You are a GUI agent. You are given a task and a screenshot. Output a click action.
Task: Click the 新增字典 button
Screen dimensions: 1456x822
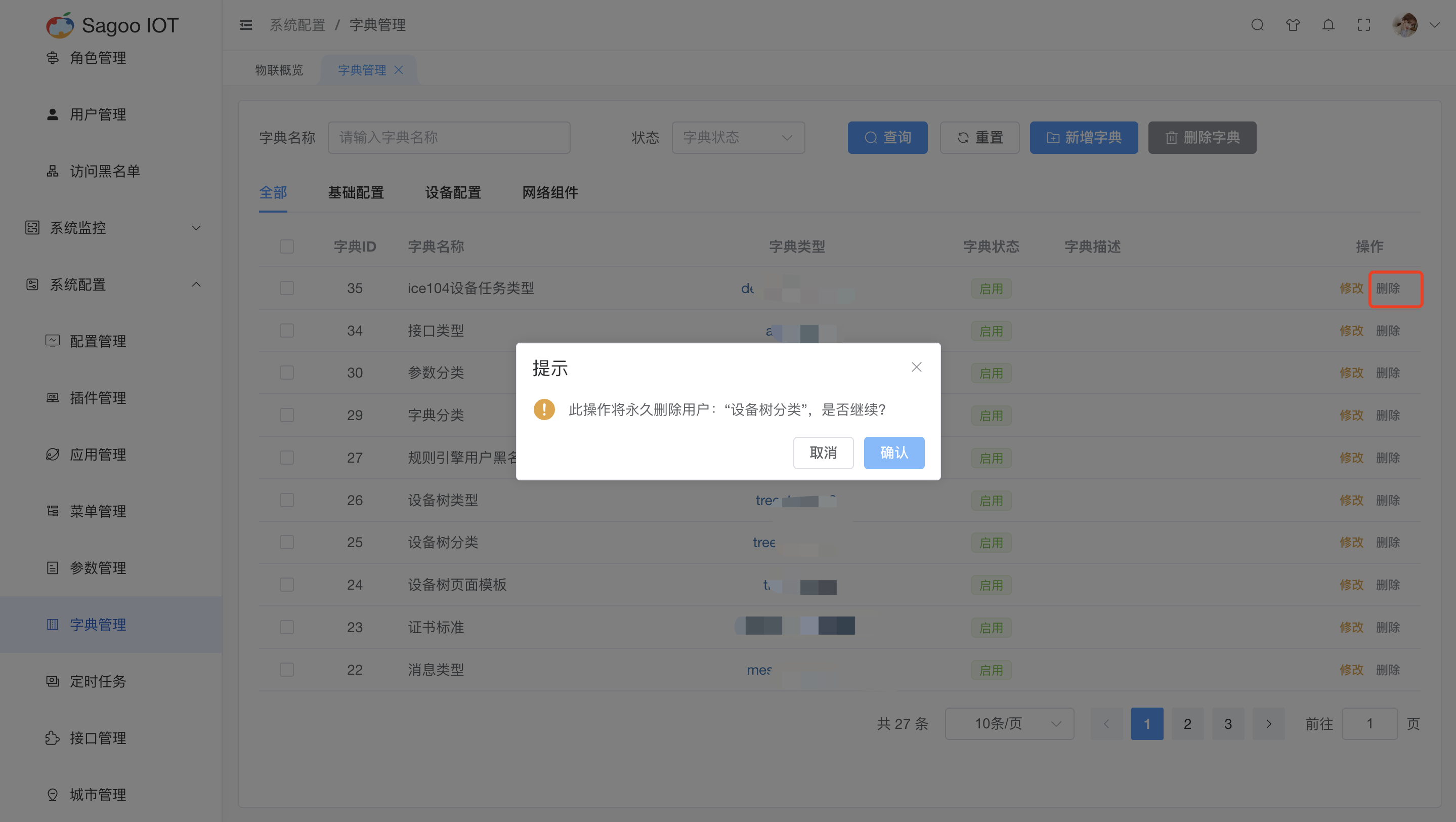[1084, 137]
